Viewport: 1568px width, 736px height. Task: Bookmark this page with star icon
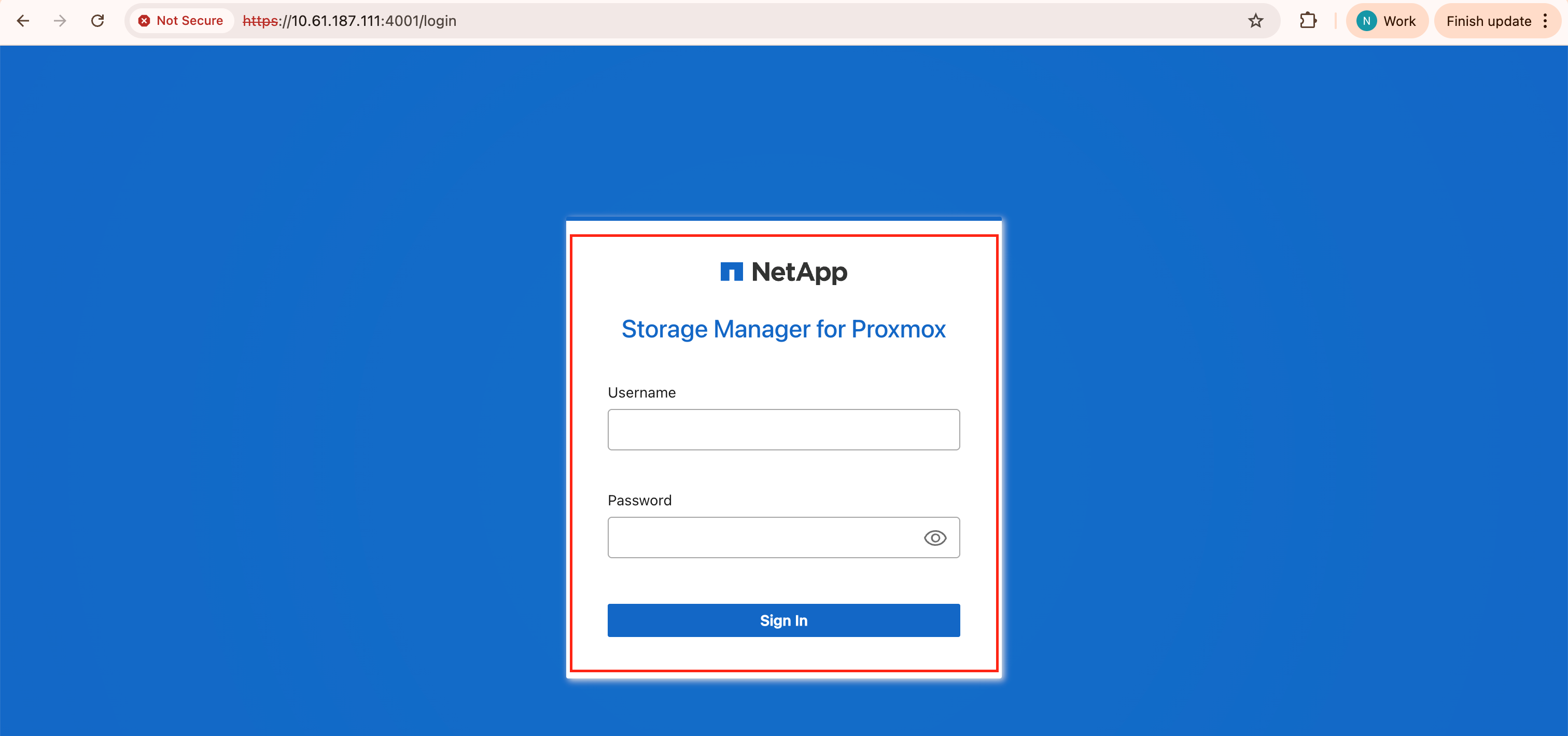(x=1255, y=21)
